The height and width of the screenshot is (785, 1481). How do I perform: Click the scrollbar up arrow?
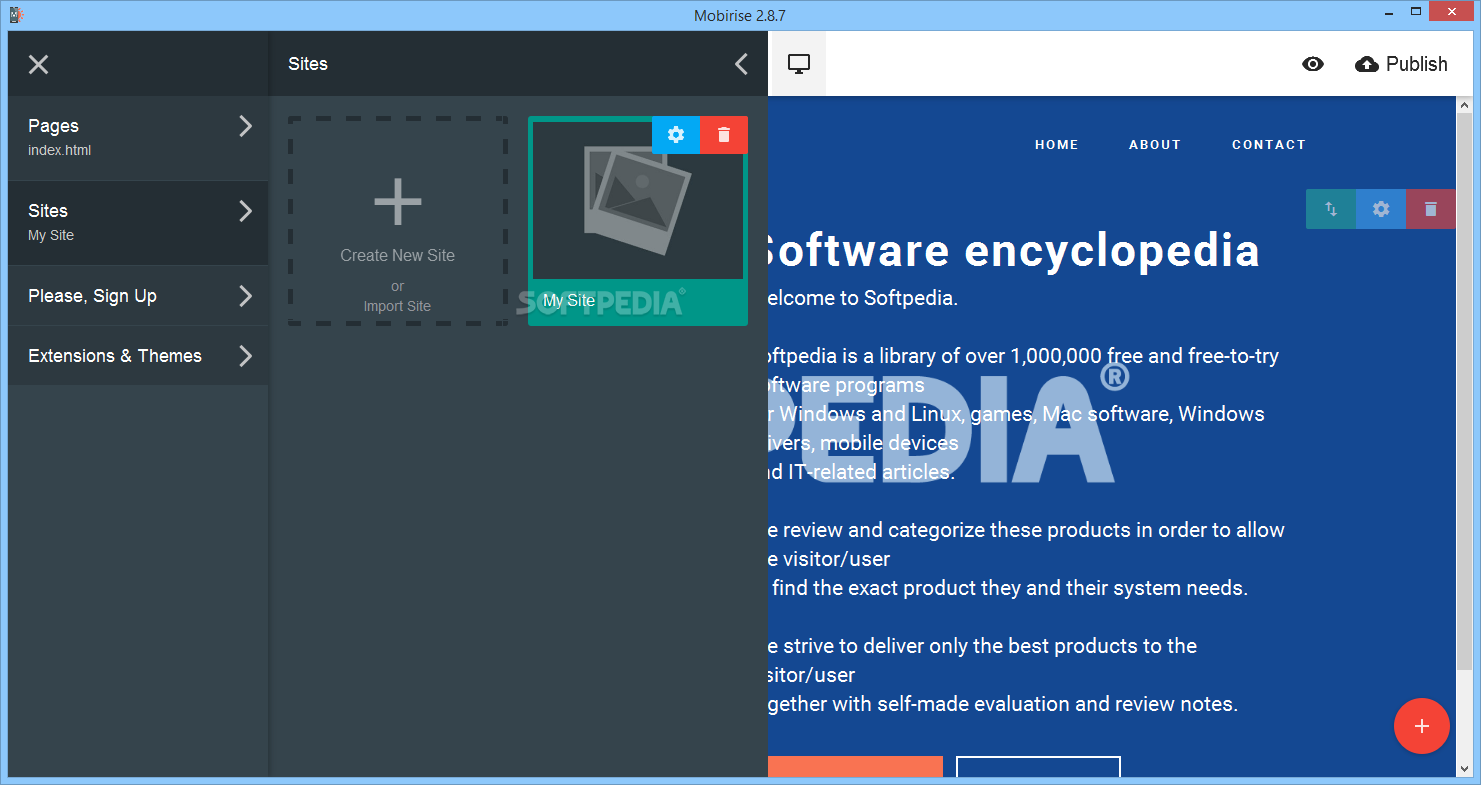tap(1464, 104)
